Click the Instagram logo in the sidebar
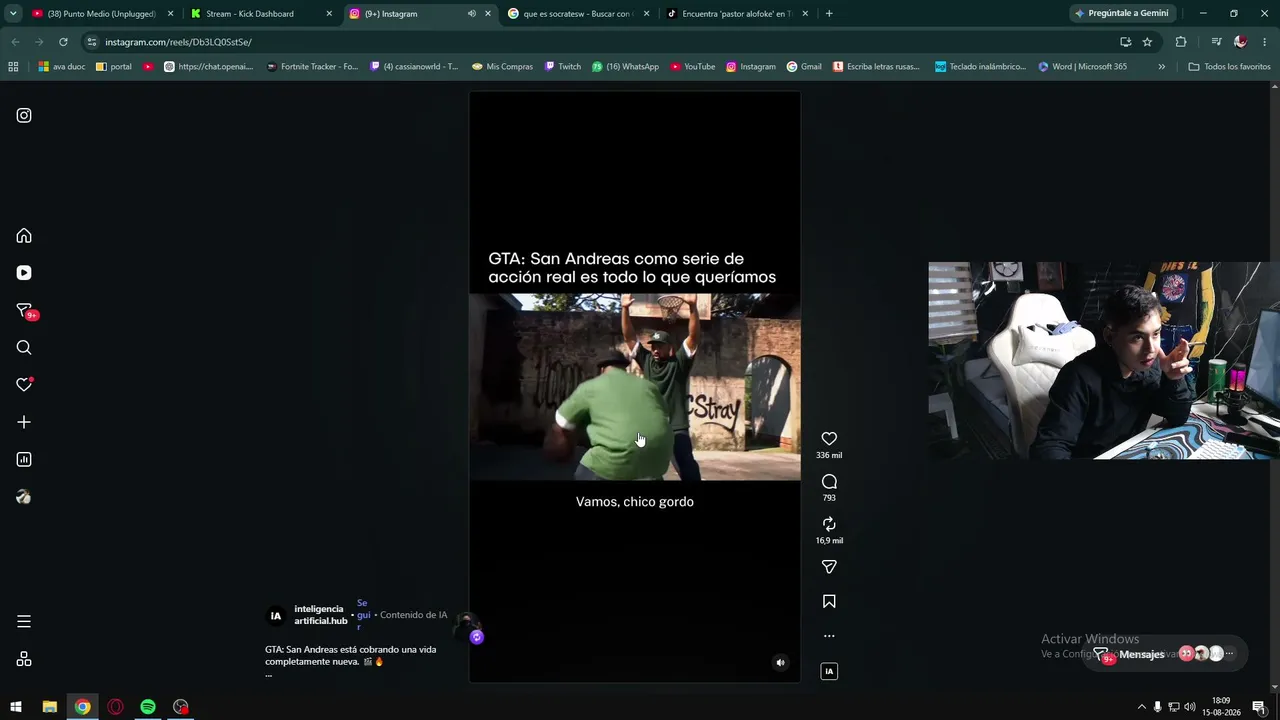 click(x=24, y=115)
